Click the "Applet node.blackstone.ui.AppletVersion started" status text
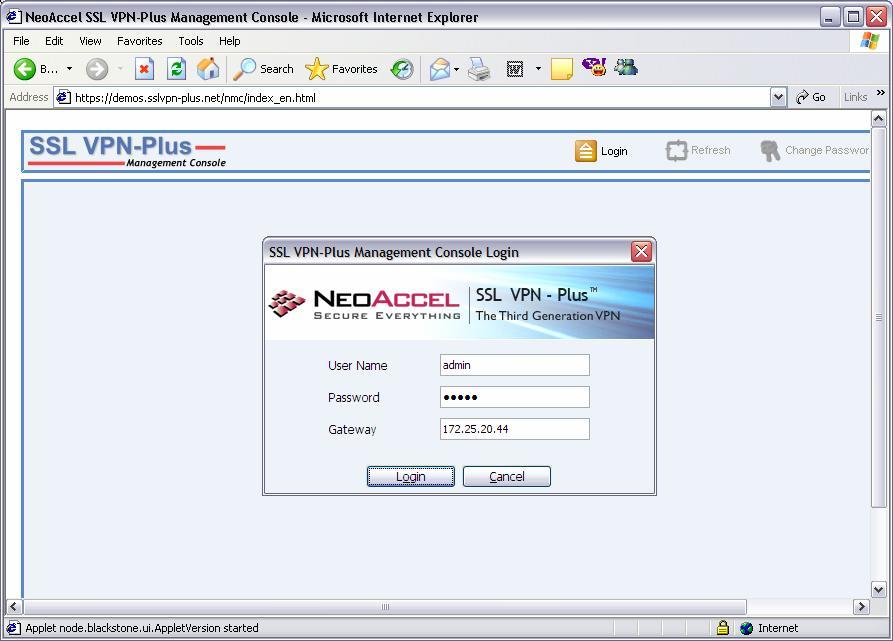Viewport: 893px width, 641px height. pyautogui.click(x=142, y=628)
